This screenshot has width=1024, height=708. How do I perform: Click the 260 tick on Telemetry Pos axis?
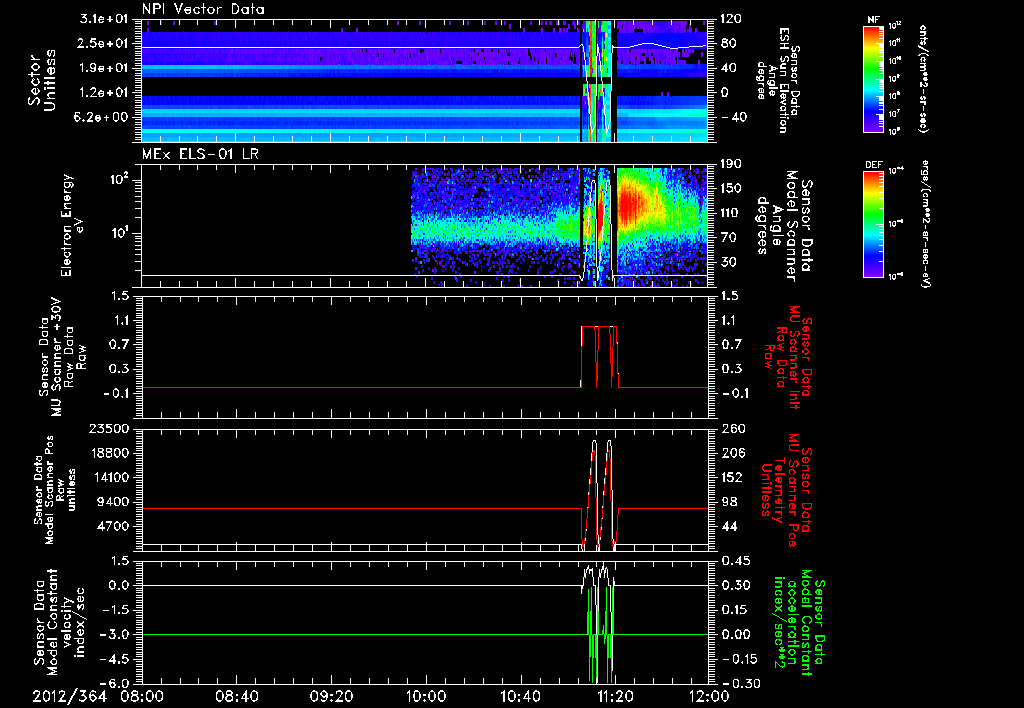tap(731, 428)
